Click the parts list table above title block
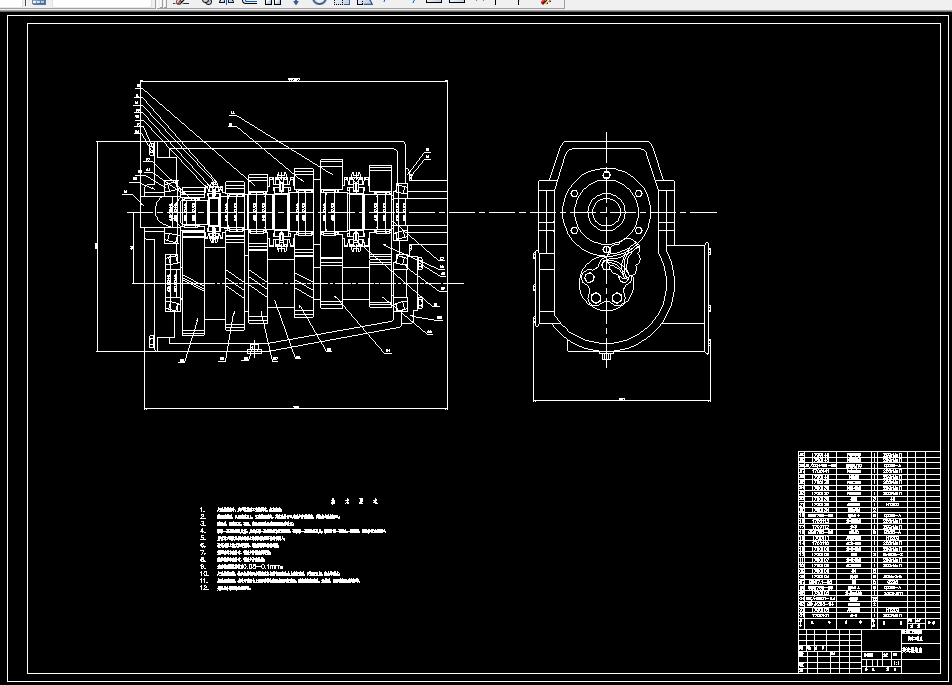Viewport: 952px width, 685px height. 869,540
